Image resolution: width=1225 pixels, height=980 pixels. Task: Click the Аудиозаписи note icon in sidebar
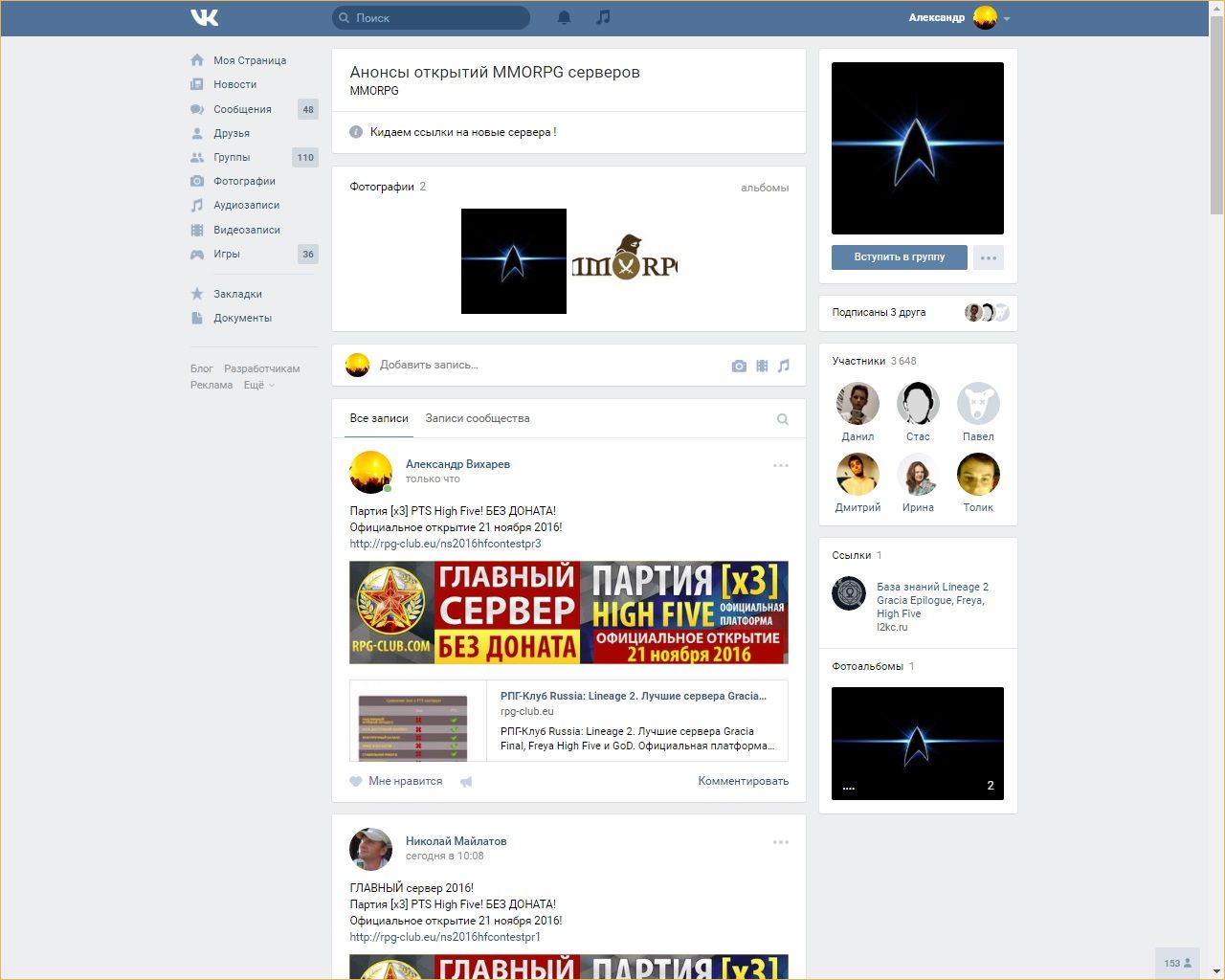point(197,205)
